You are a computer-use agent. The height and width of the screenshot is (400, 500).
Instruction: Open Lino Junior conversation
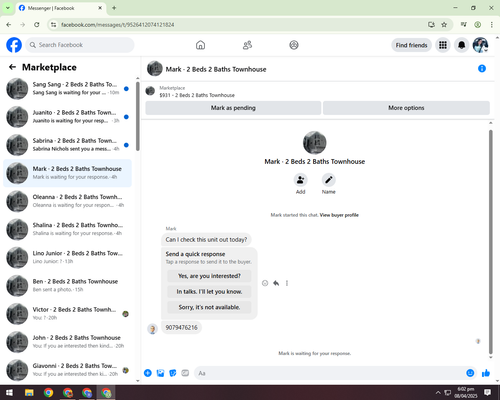67,258
